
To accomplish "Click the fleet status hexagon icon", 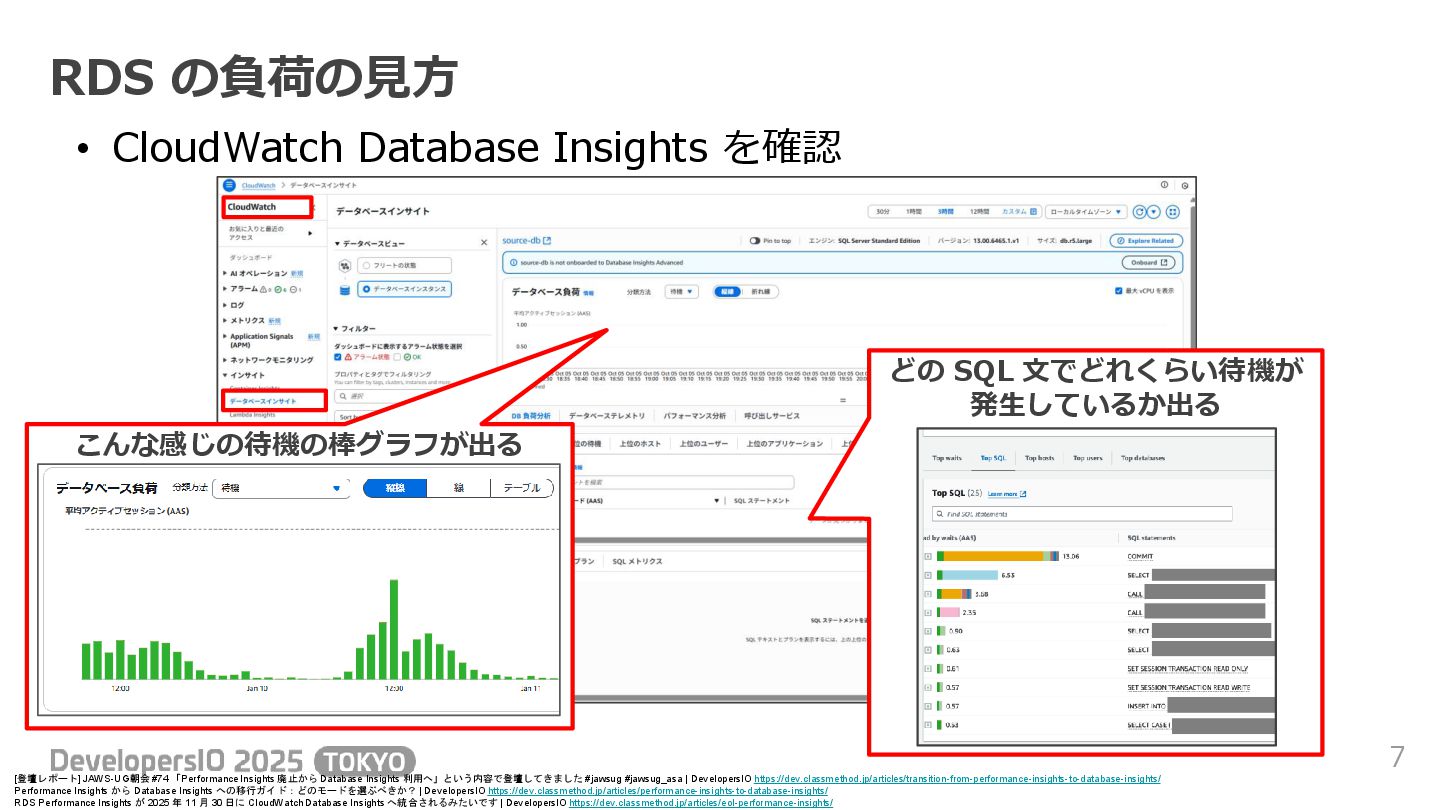I will click(x=345, y=266).
